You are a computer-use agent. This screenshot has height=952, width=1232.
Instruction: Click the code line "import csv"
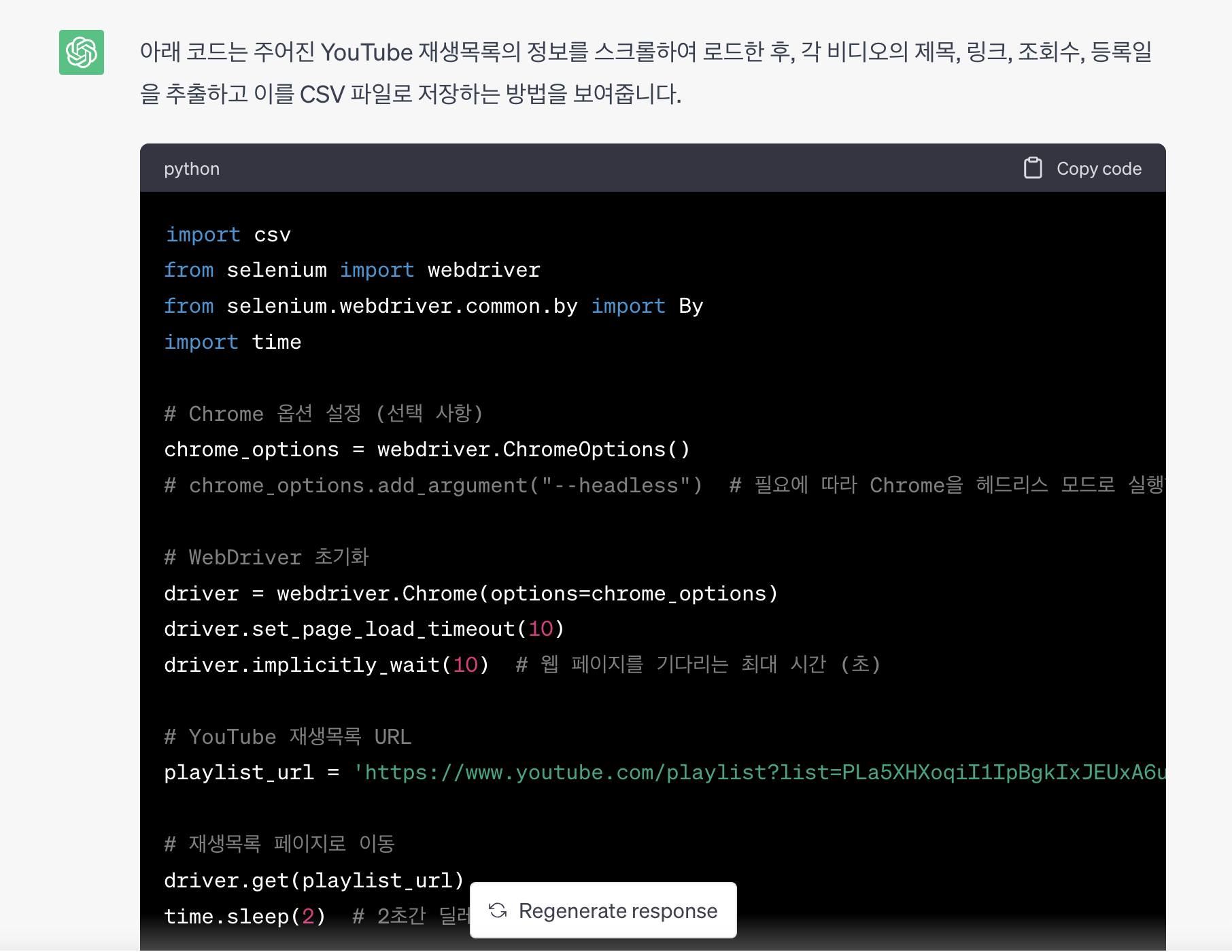pos(228,235)
